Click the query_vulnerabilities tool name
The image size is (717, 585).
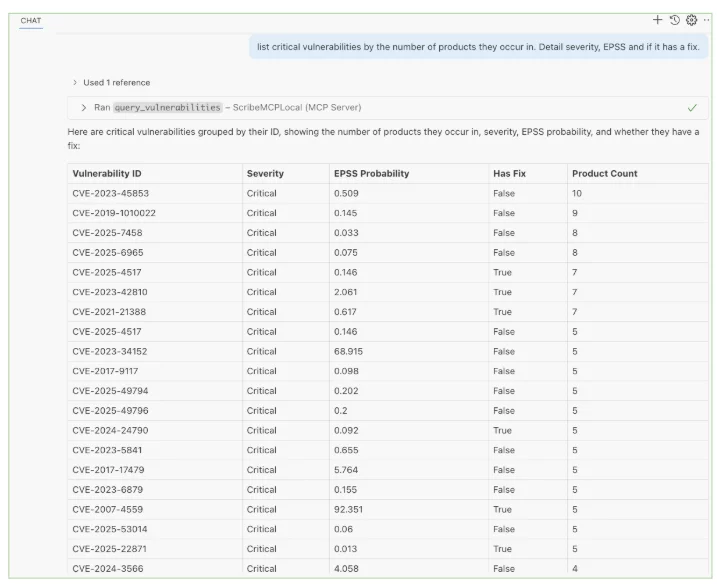pos(167,107)
